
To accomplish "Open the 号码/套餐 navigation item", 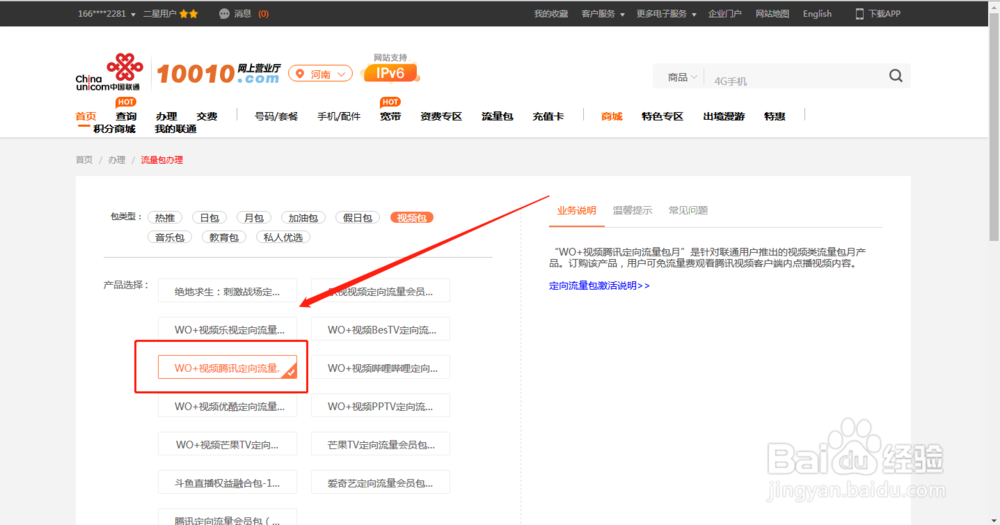I will (276, 116).
